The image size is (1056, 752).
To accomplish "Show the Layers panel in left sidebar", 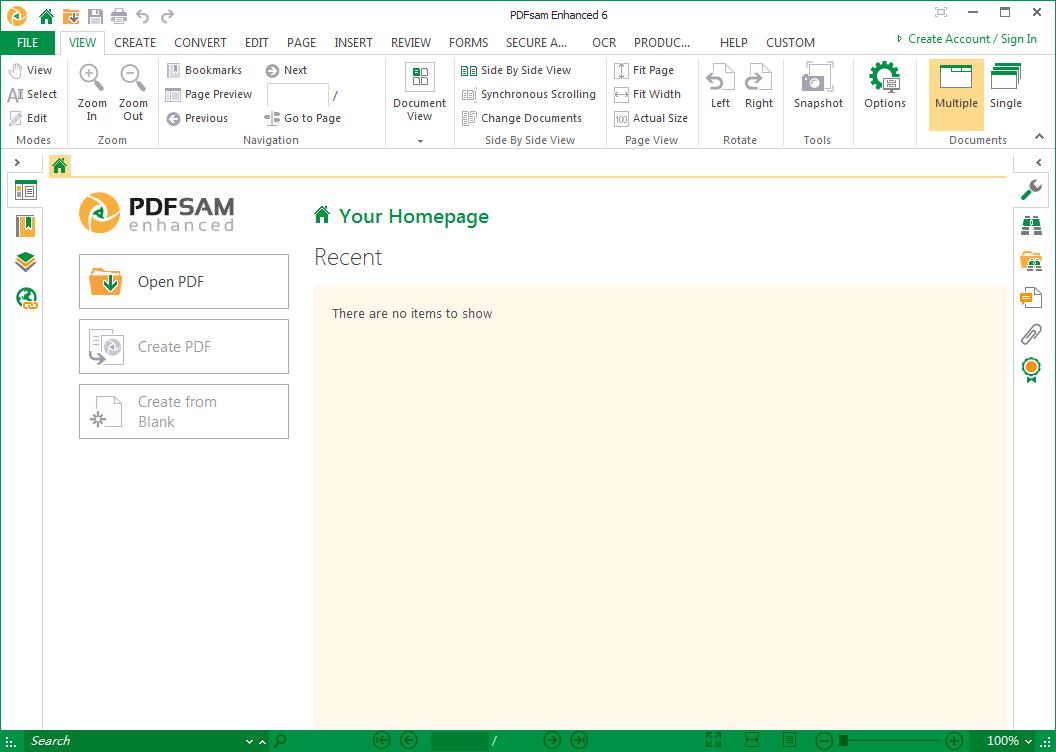I will pos(26,262).
